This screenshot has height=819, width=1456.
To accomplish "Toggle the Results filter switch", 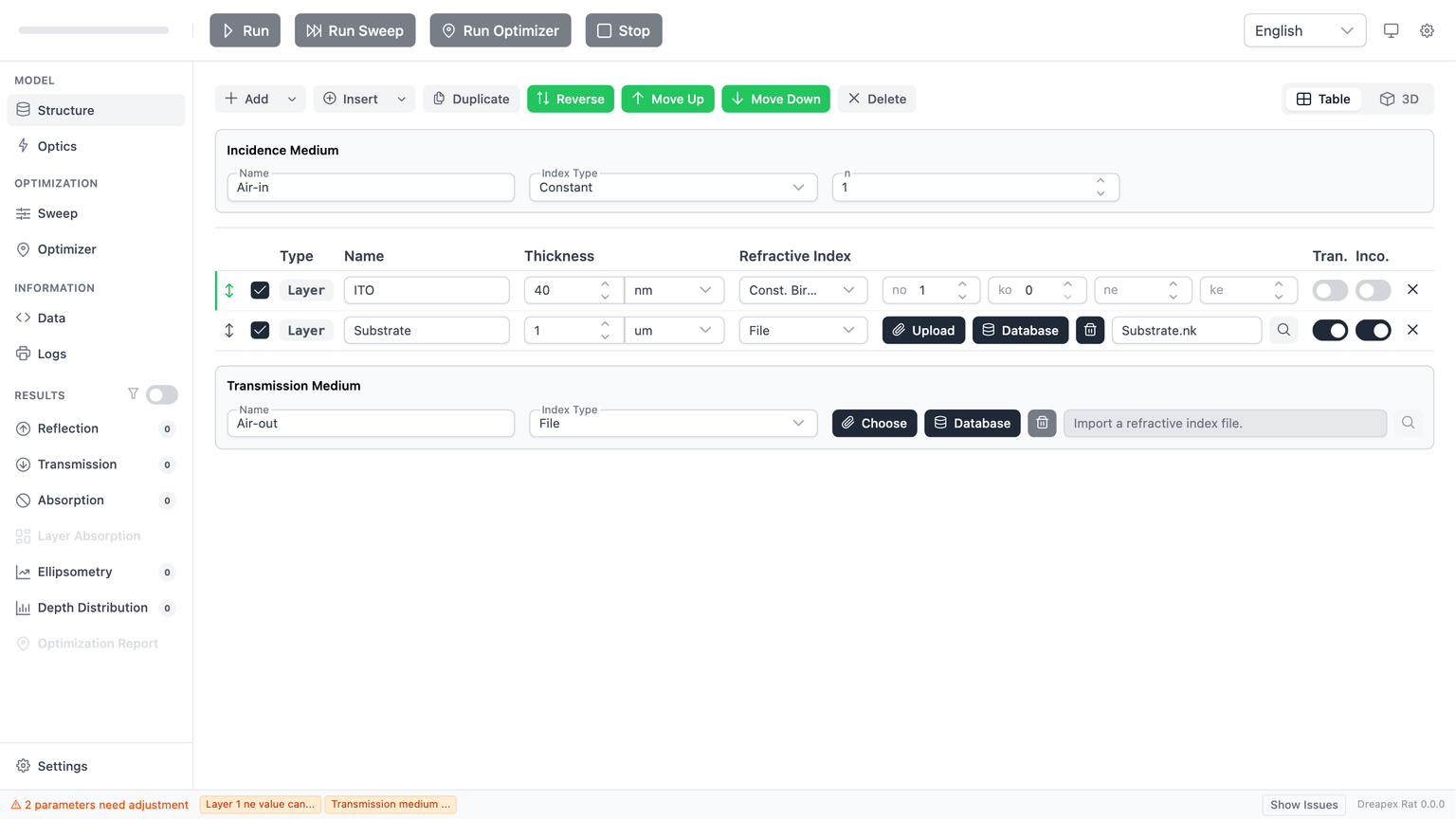I will coord(162,394).
